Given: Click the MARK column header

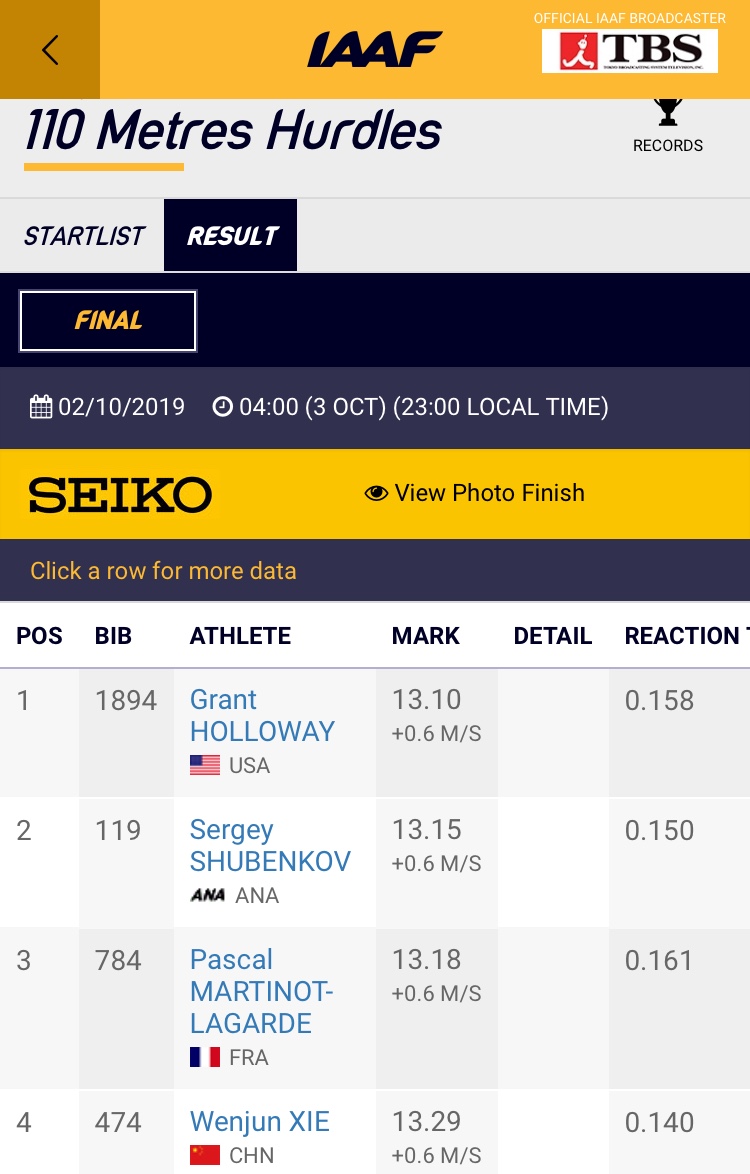Looking at the screenshot, I should click(x=425, y=636).
